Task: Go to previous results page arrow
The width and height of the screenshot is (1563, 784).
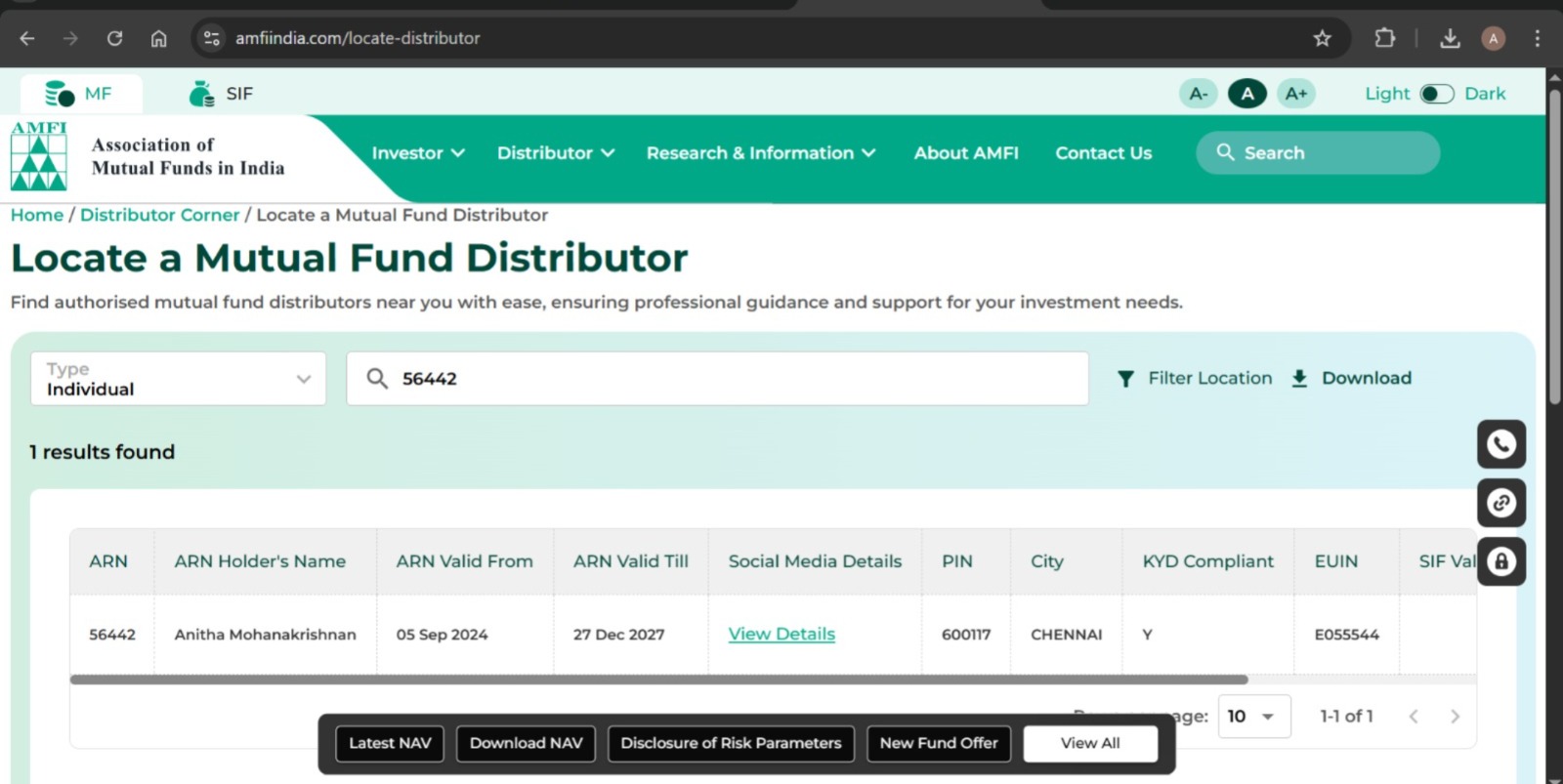Action: pyautogui.click(x=1414, y=717)
